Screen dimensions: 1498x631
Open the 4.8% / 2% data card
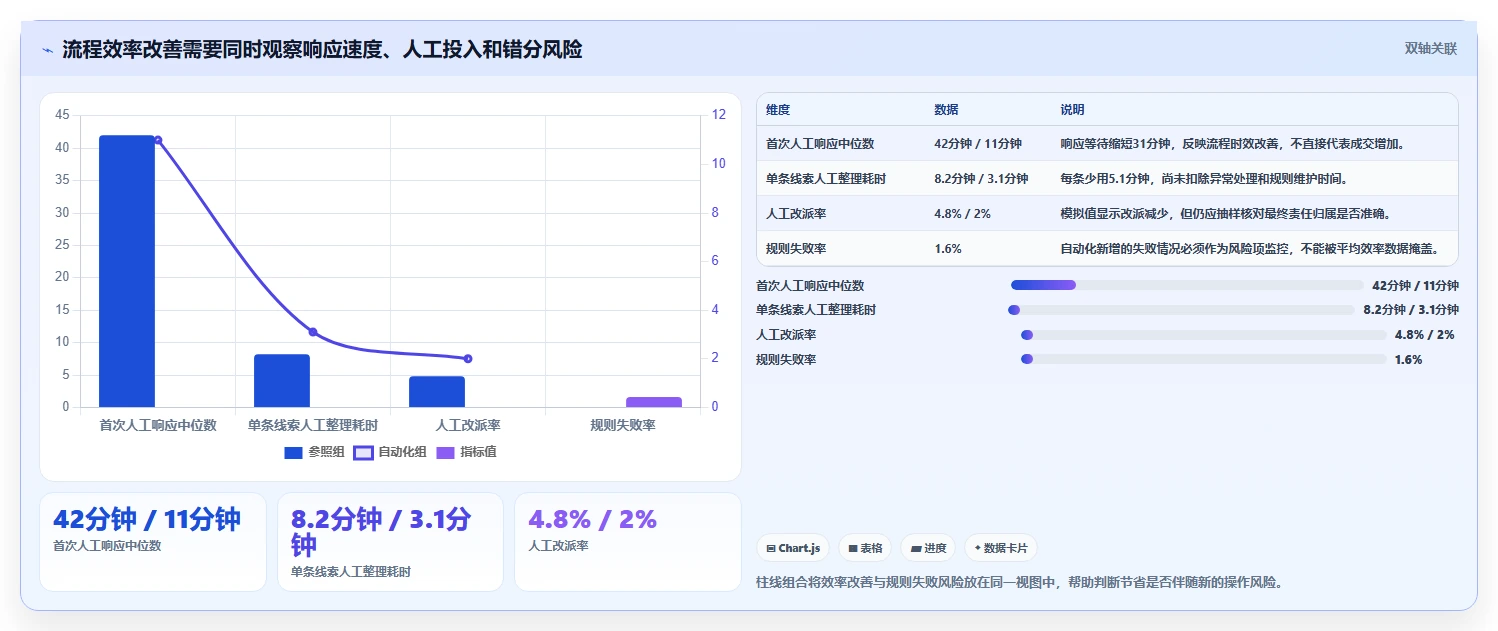pos(628,542)
